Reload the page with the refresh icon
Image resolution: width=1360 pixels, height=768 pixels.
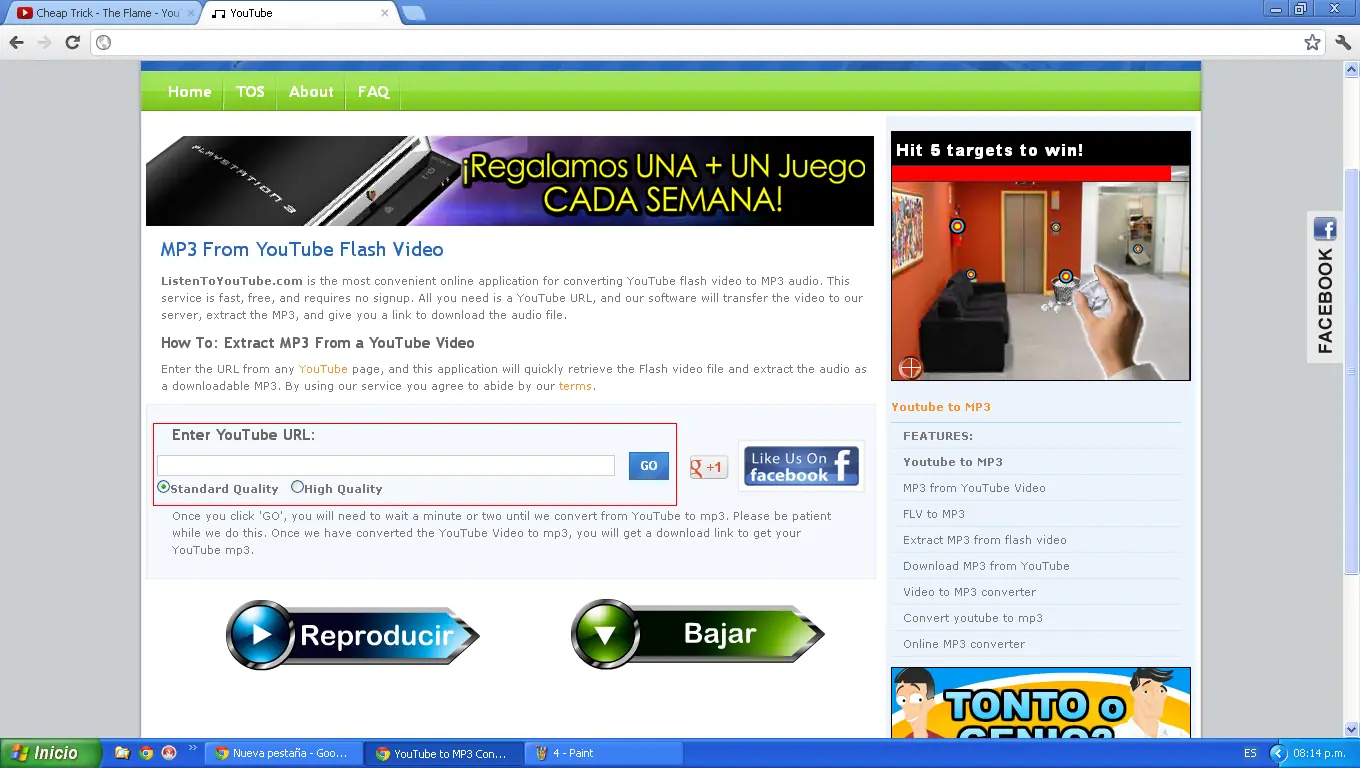pos(72,42)
